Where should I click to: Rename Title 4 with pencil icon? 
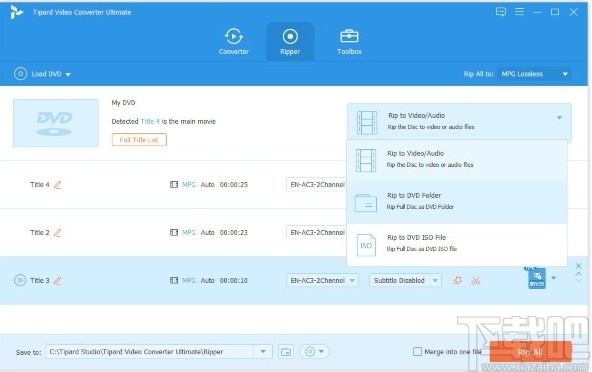click(x=57, y=185)
